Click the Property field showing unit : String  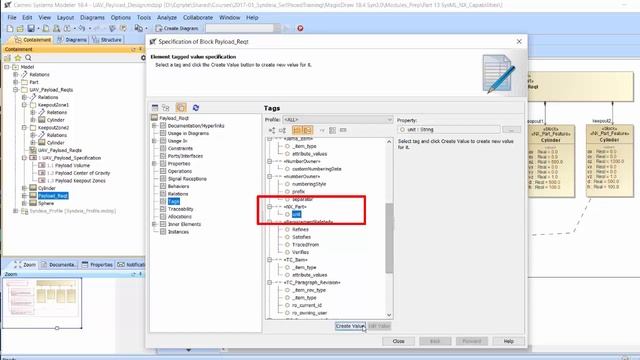click(449, 129)
